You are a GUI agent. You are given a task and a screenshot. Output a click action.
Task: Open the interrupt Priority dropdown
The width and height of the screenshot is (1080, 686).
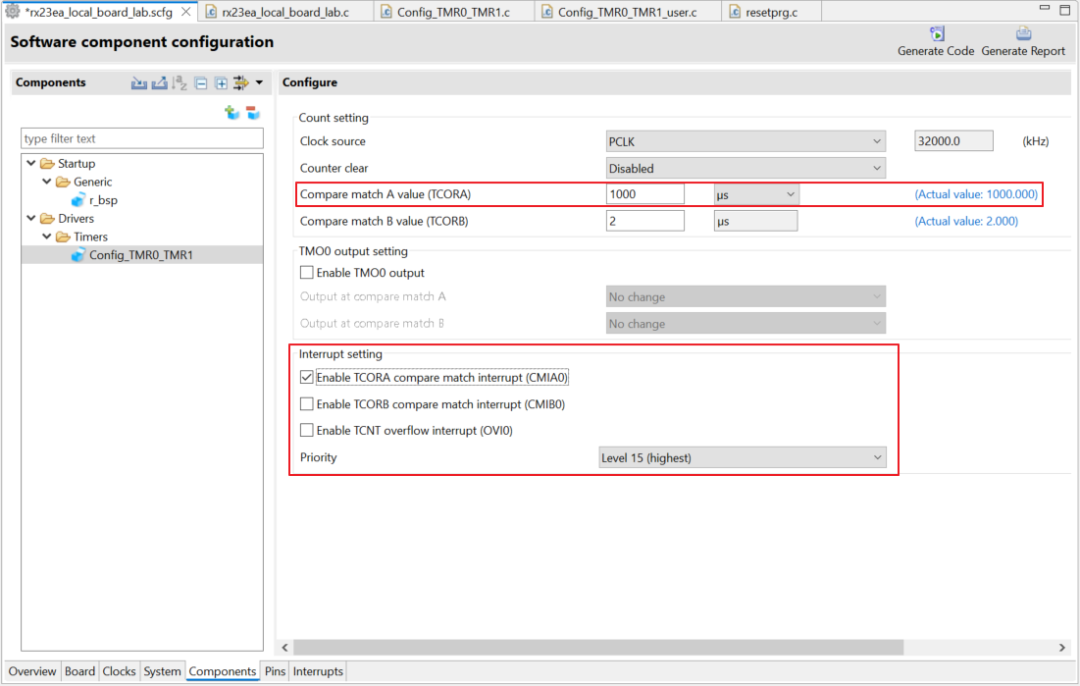point(742,458)
